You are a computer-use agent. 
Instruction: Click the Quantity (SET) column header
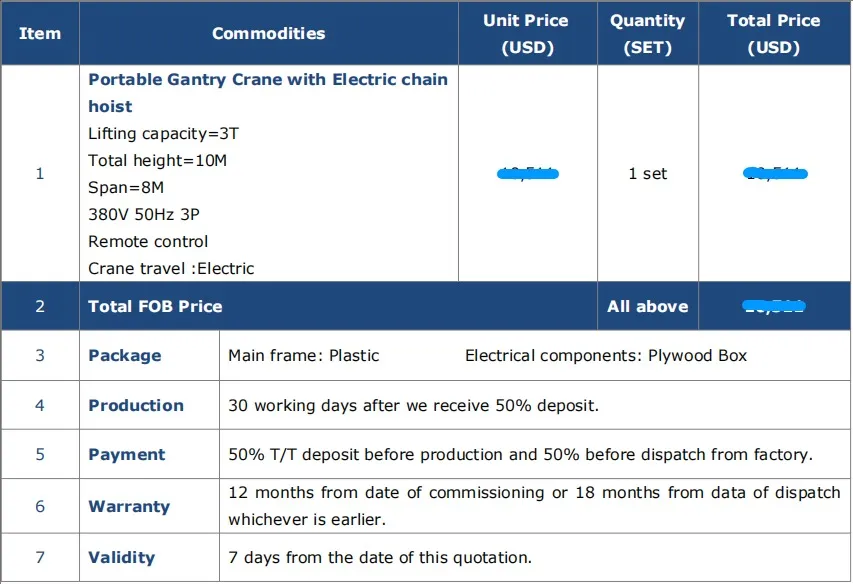(x=647, y=34)
